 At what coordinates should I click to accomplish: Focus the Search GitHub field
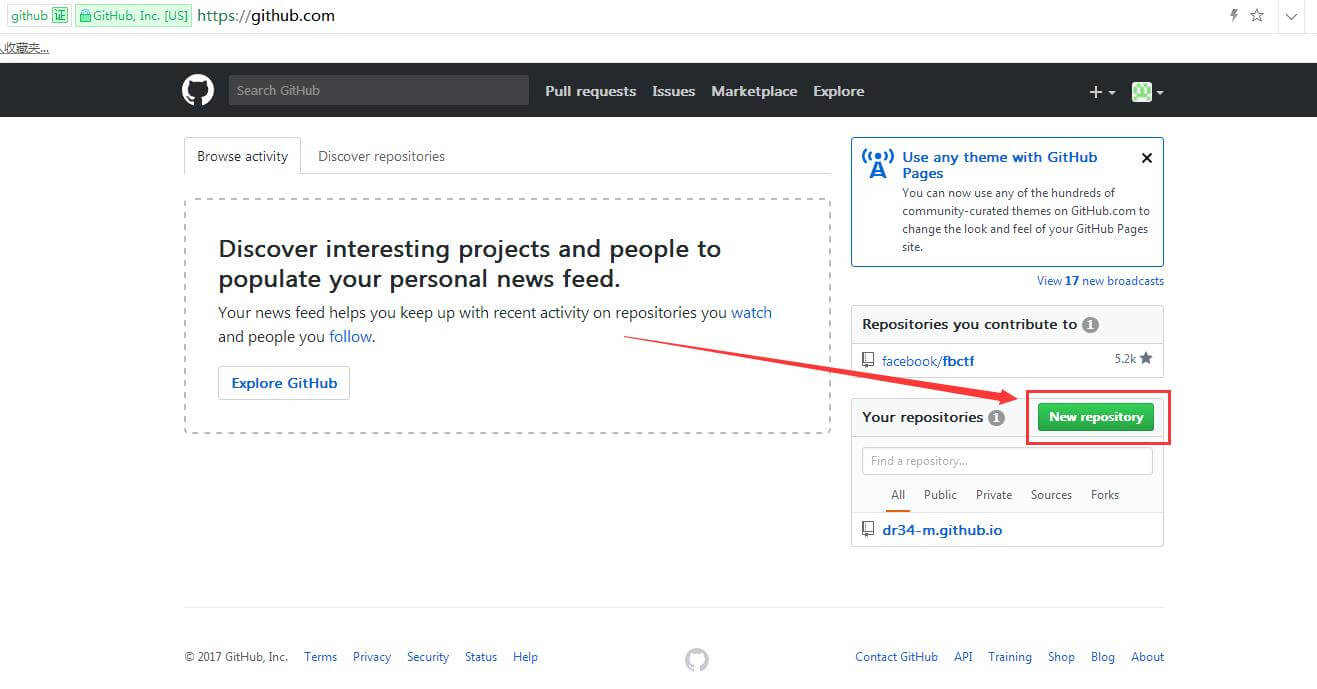point(378,90)
